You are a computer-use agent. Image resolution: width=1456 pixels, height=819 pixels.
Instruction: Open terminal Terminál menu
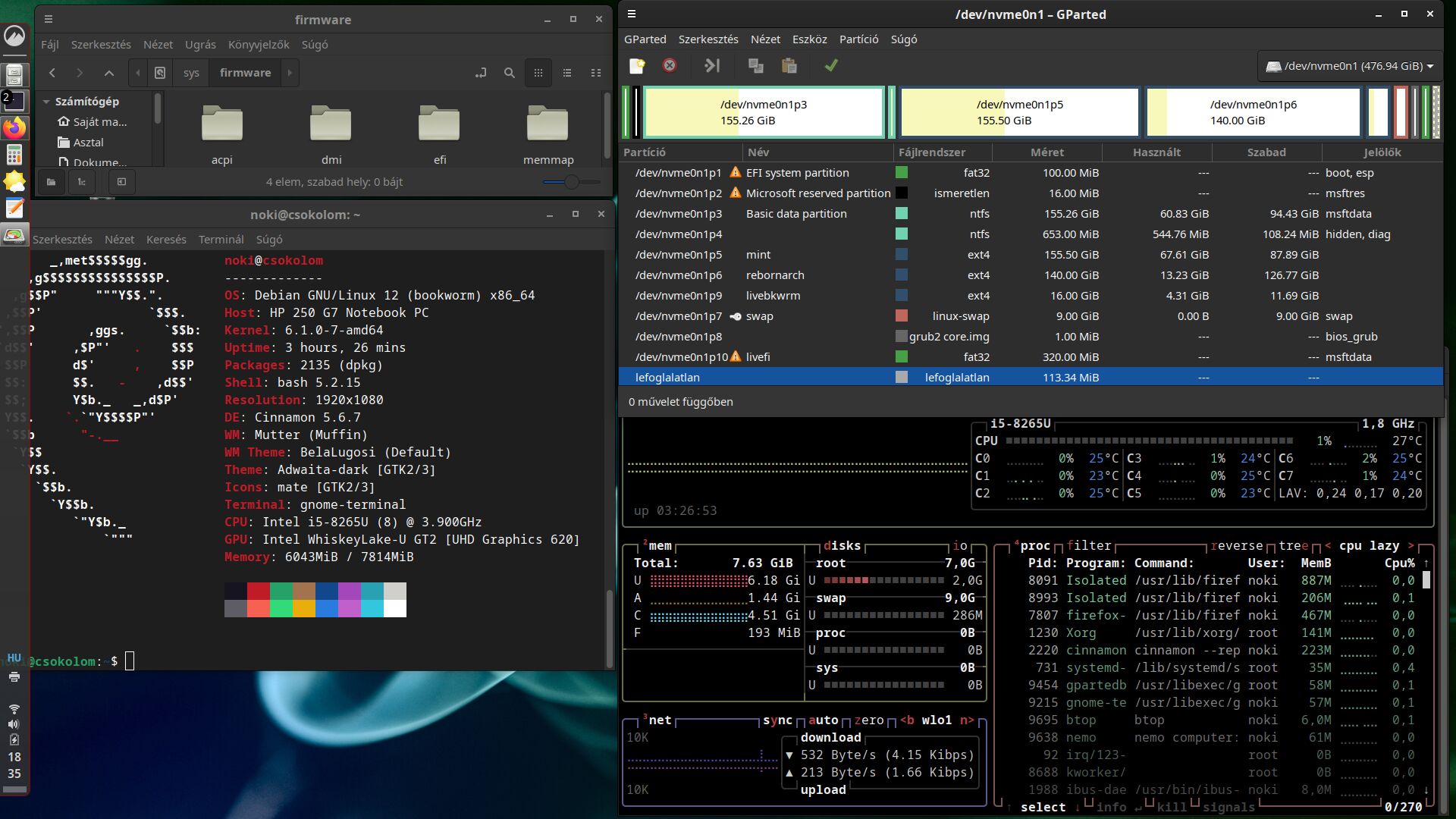[221, 239]
